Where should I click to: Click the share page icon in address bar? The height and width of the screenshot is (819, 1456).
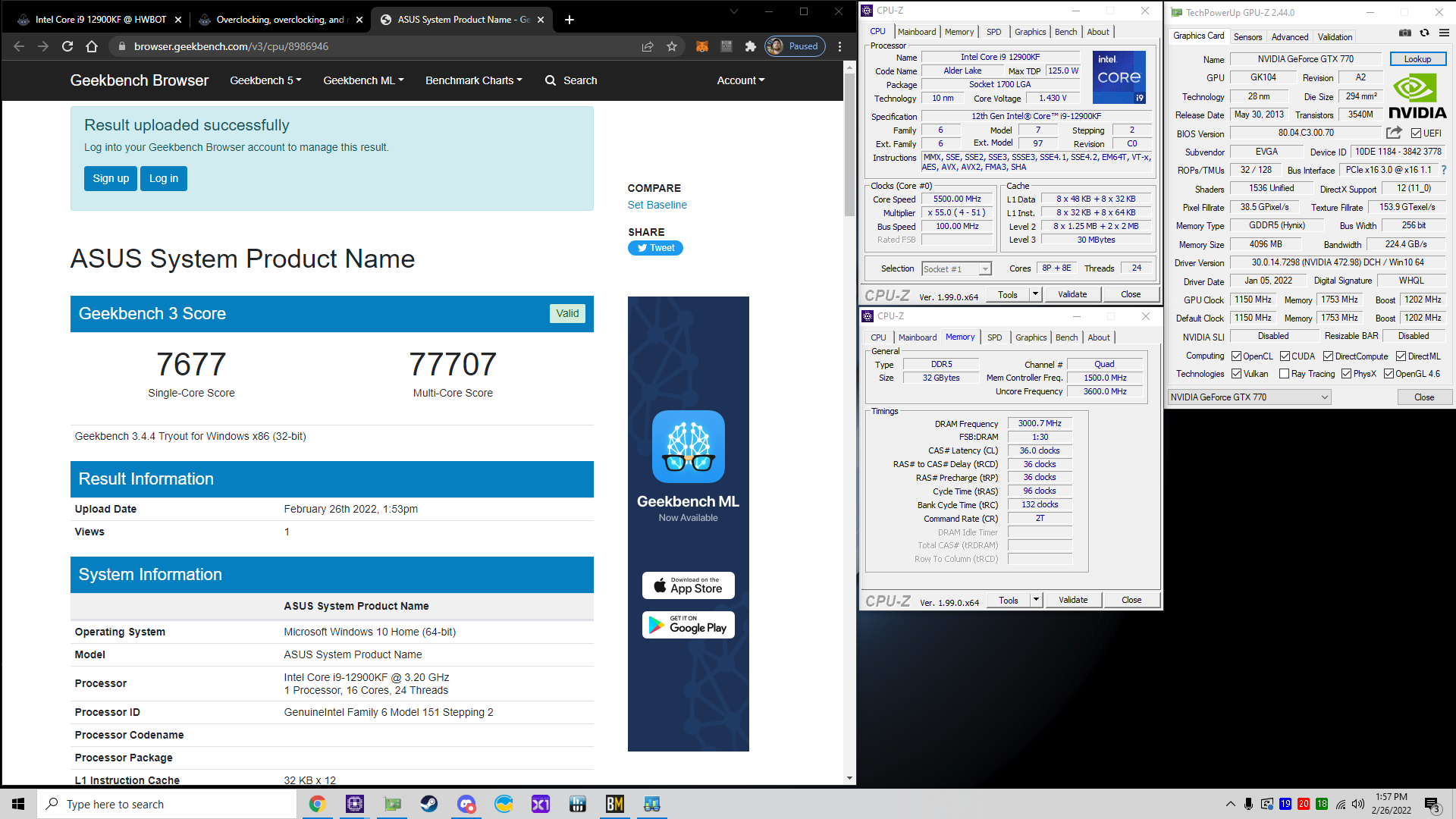pos(648,46)
